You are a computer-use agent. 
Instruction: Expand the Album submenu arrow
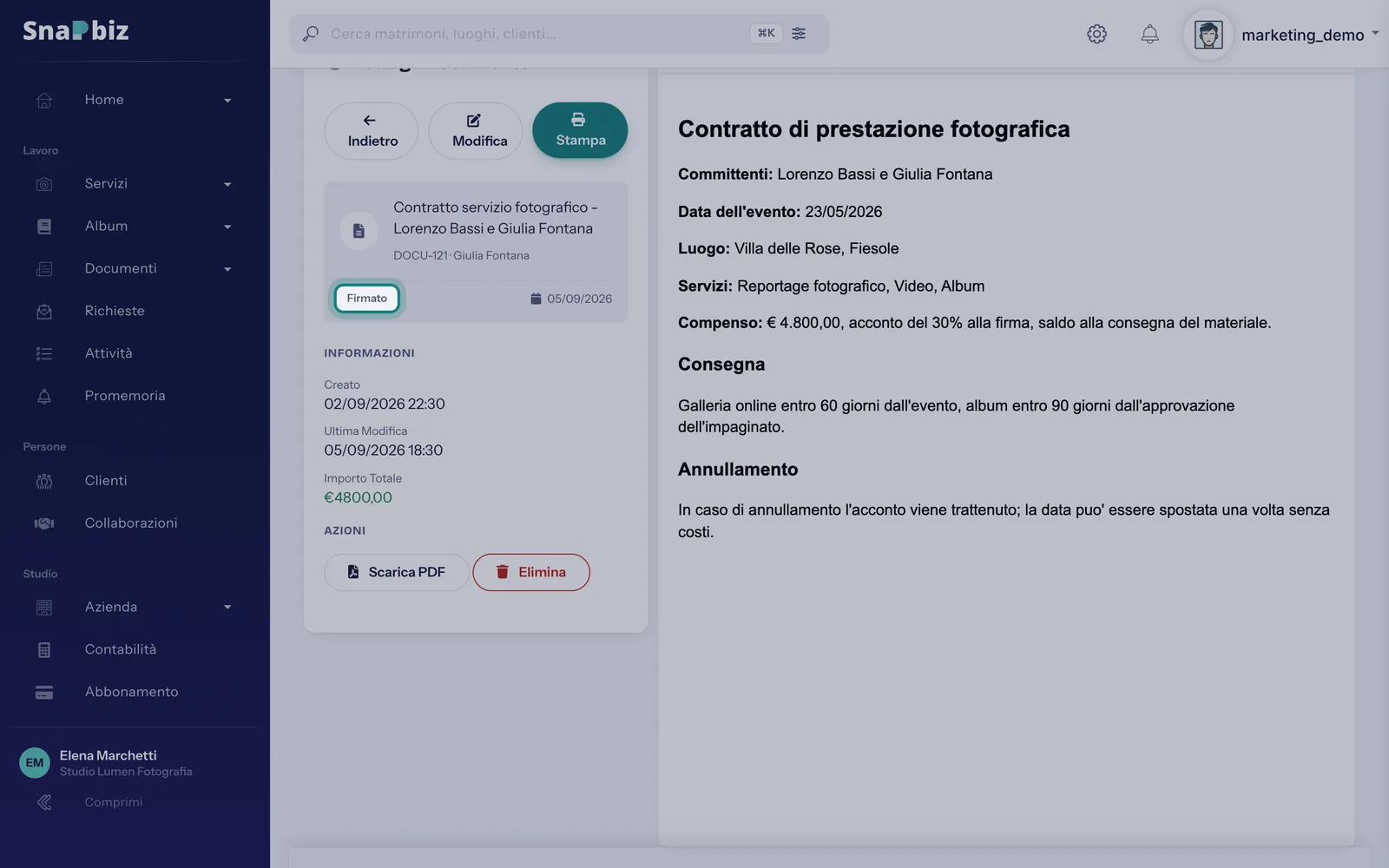click(x=227, y=227)
